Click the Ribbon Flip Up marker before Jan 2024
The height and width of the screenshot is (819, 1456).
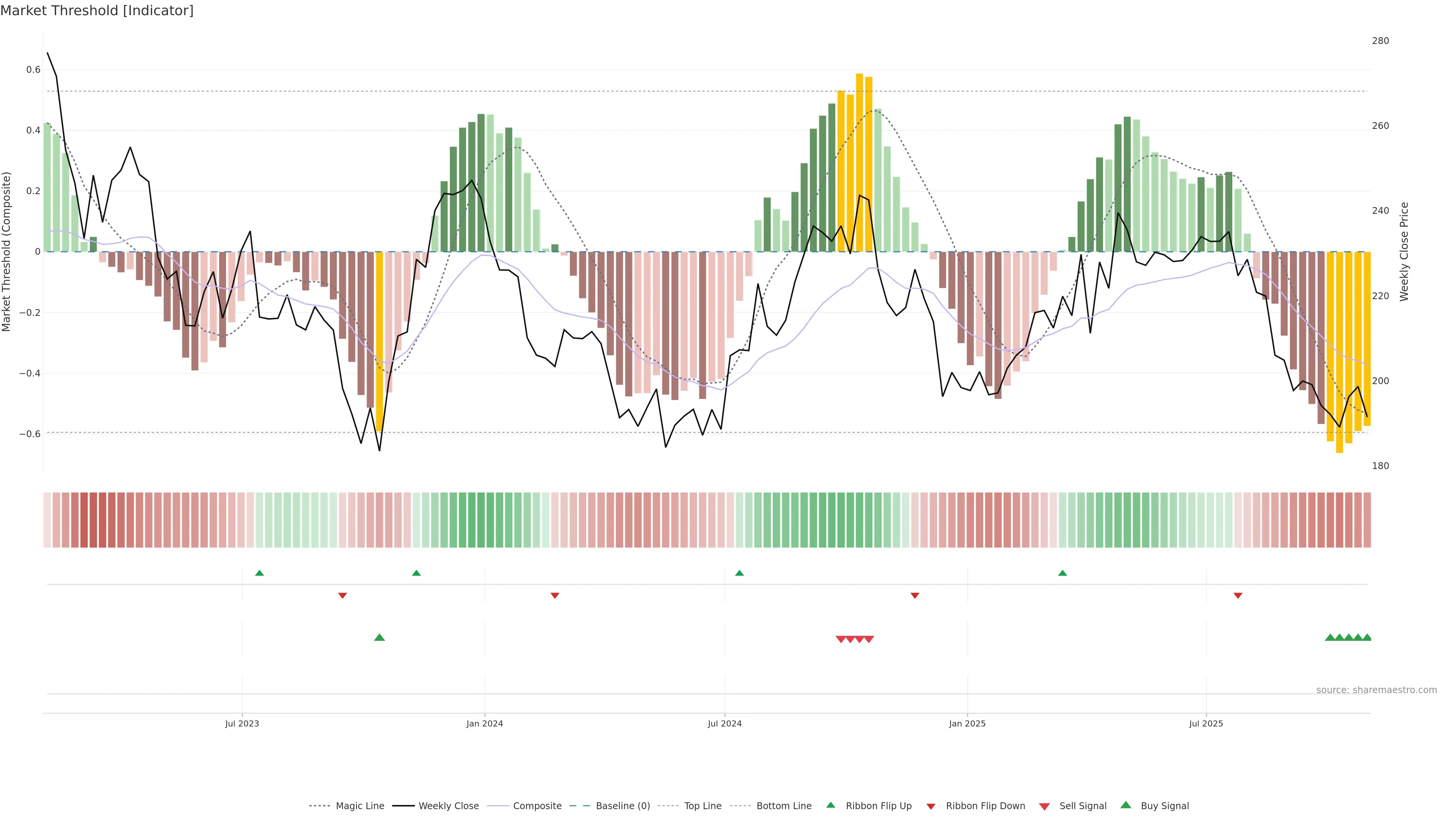[417, 573]
